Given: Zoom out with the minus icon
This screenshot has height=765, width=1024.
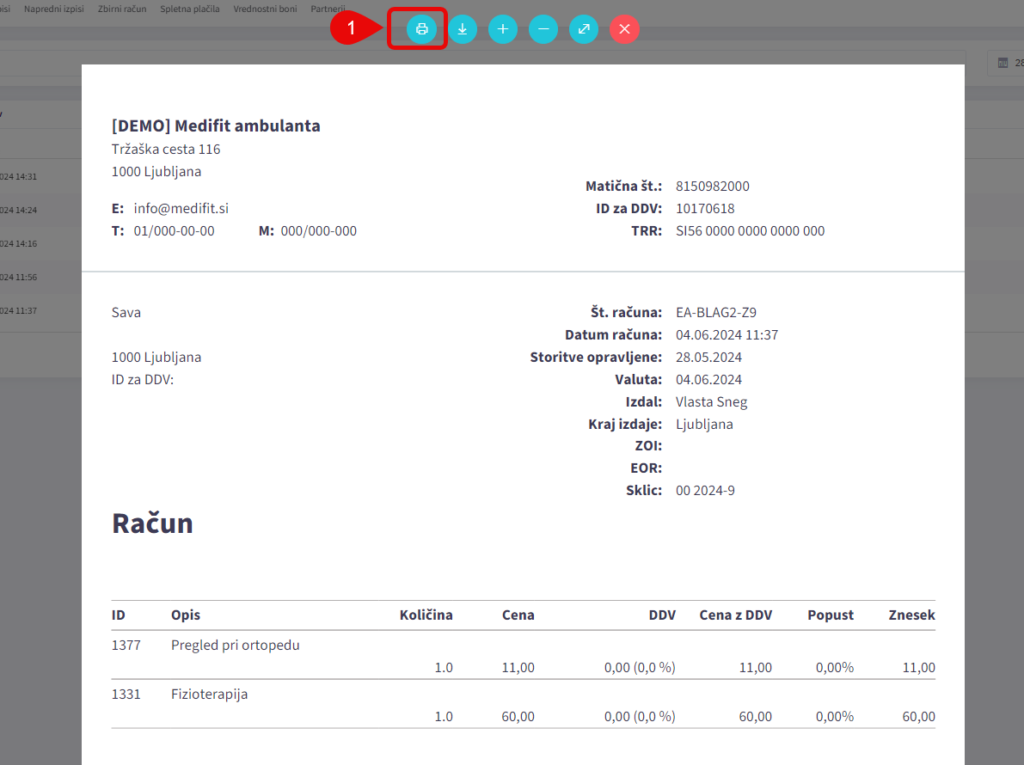Looking at the screenshot, I should pos(543,29).
